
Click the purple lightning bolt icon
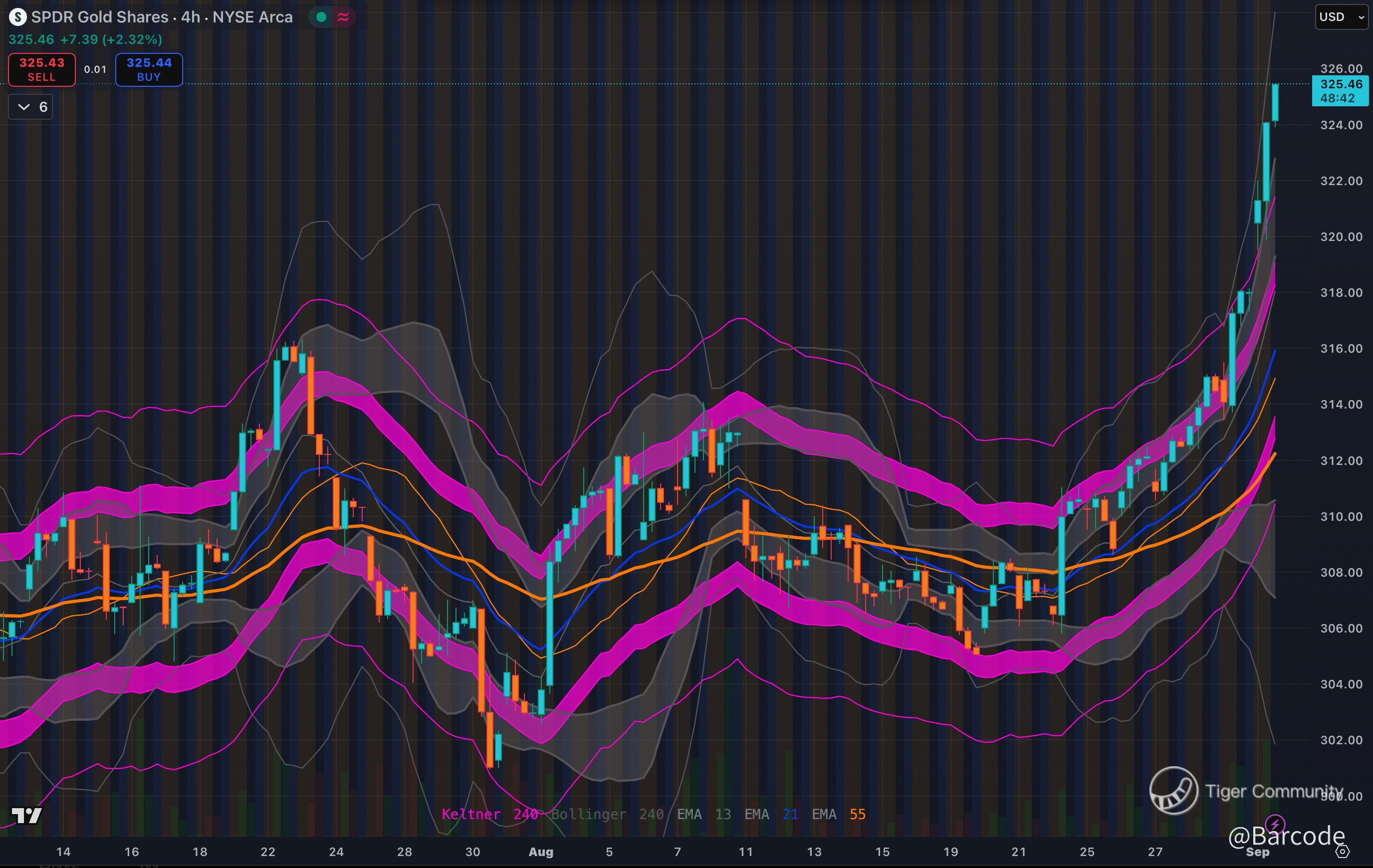pyautogui.click(x=1274, y=824)
